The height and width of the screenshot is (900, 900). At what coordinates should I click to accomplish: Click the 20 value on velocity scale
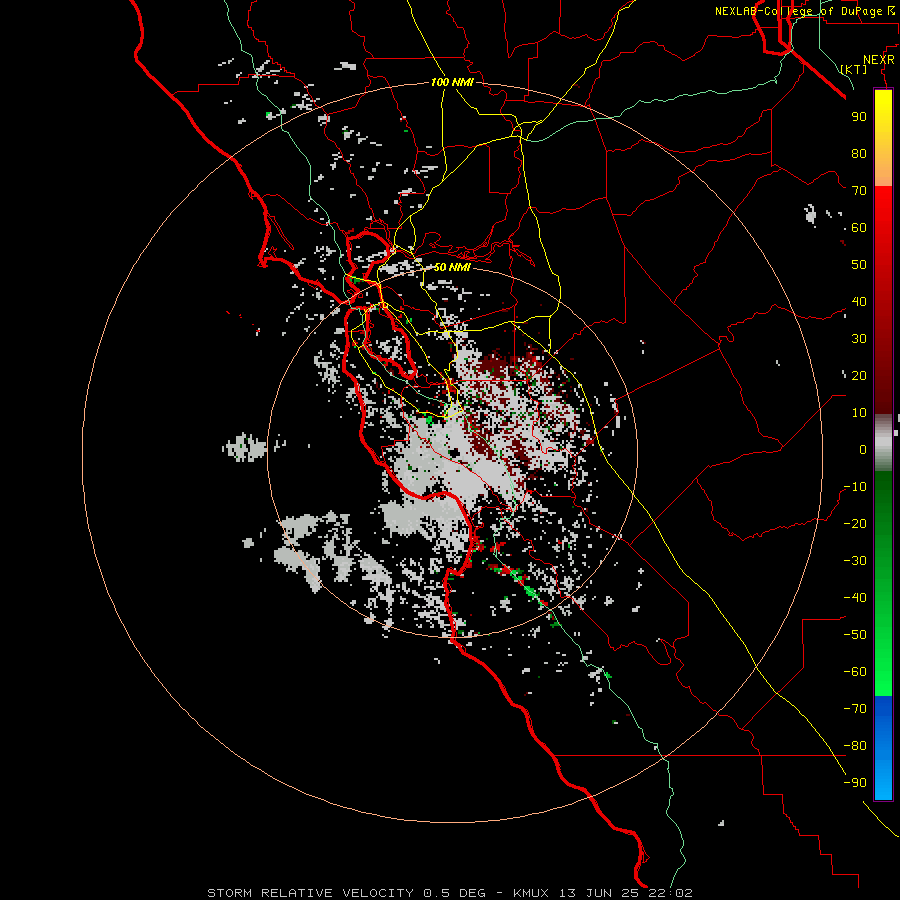[x=859, y=376]
